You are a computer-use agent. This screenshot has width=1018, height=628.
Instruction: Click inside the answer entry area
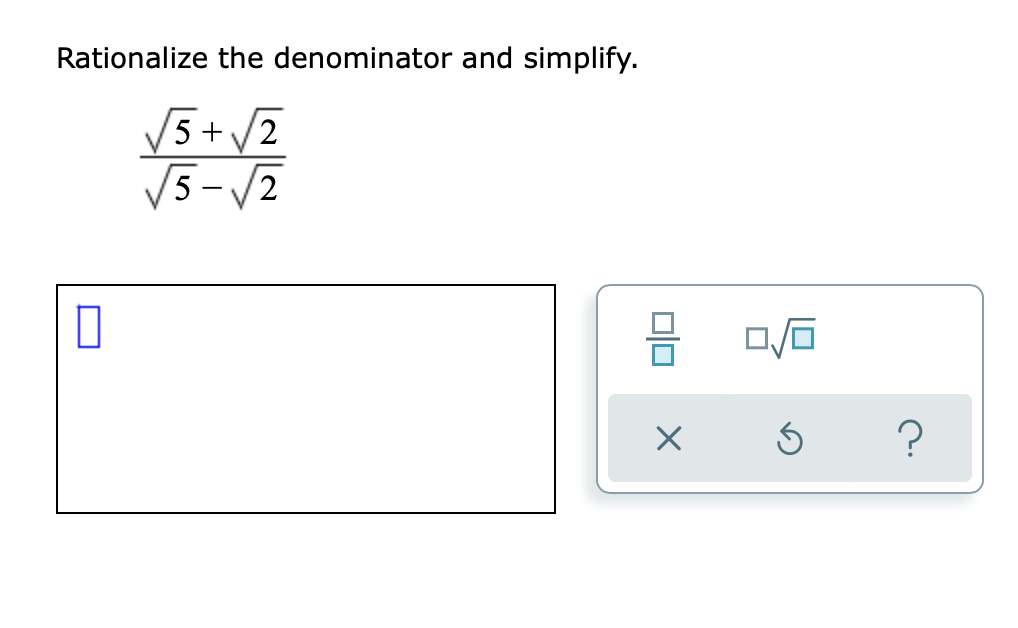300,400
